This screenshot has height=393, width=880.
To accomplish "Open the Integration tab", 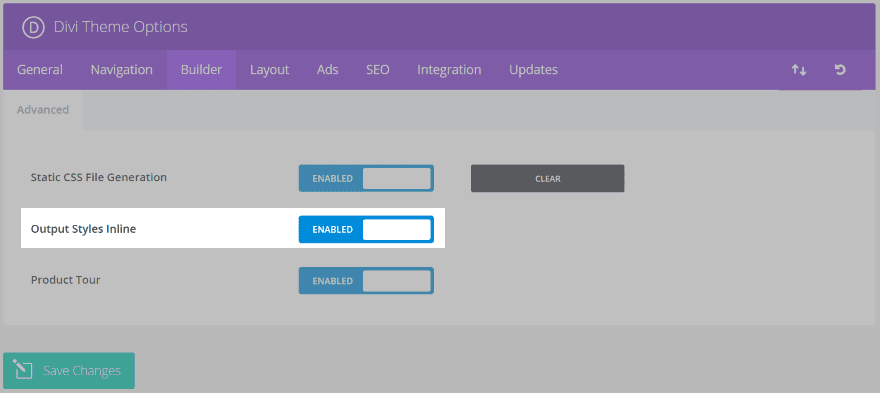I will pos(449,70).
